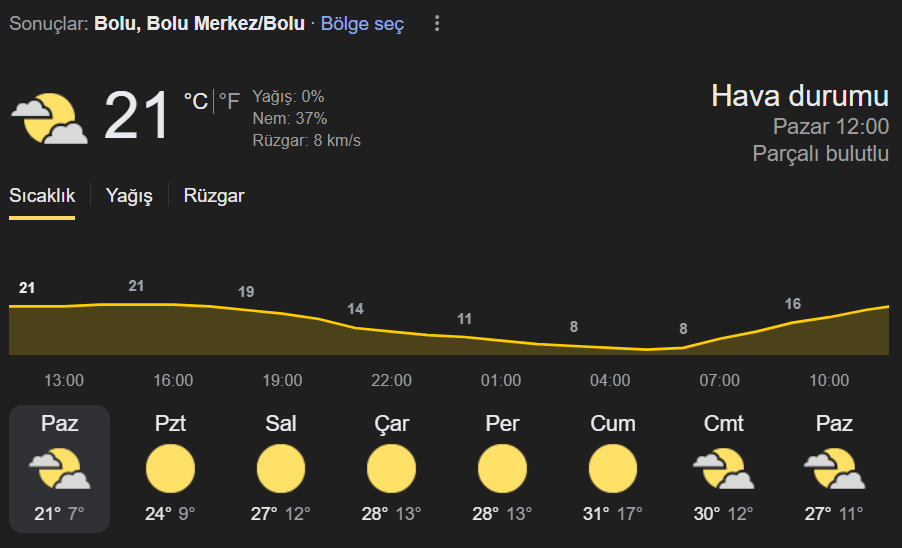Image resolution: width=902 pixels, height=548 pixels.
Task: Switch temperature unit to °F
Action: pos(229,102)
